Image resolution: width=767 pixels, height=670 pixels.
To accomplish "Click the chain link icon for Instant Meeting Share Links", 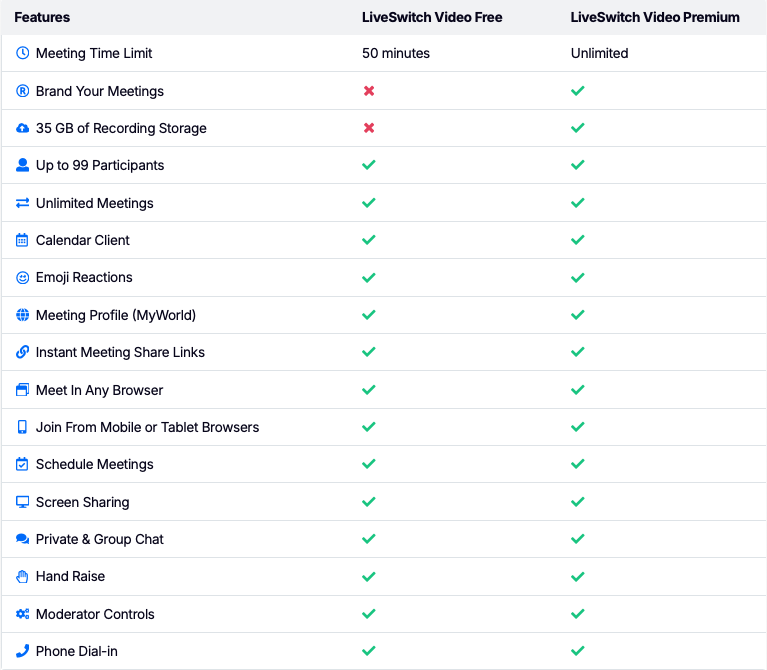I will 23,352.
